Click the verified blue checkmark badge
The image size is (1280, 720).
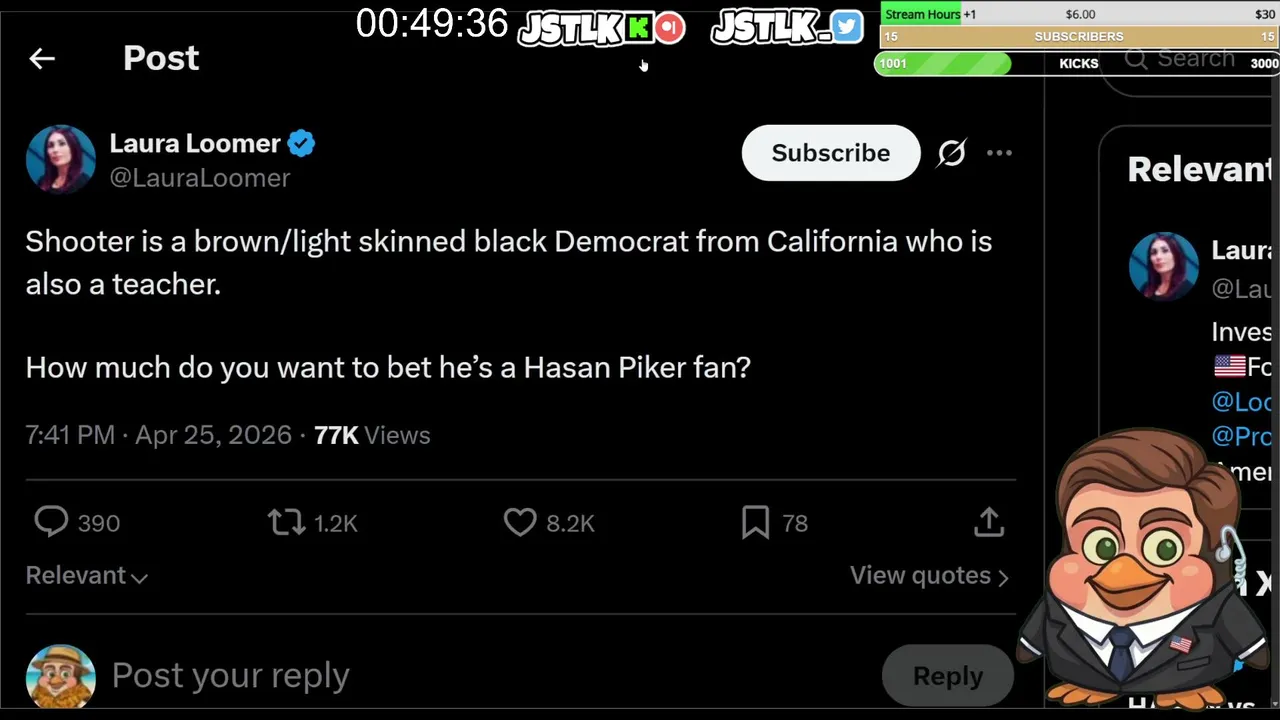click(x=301, y=144)
